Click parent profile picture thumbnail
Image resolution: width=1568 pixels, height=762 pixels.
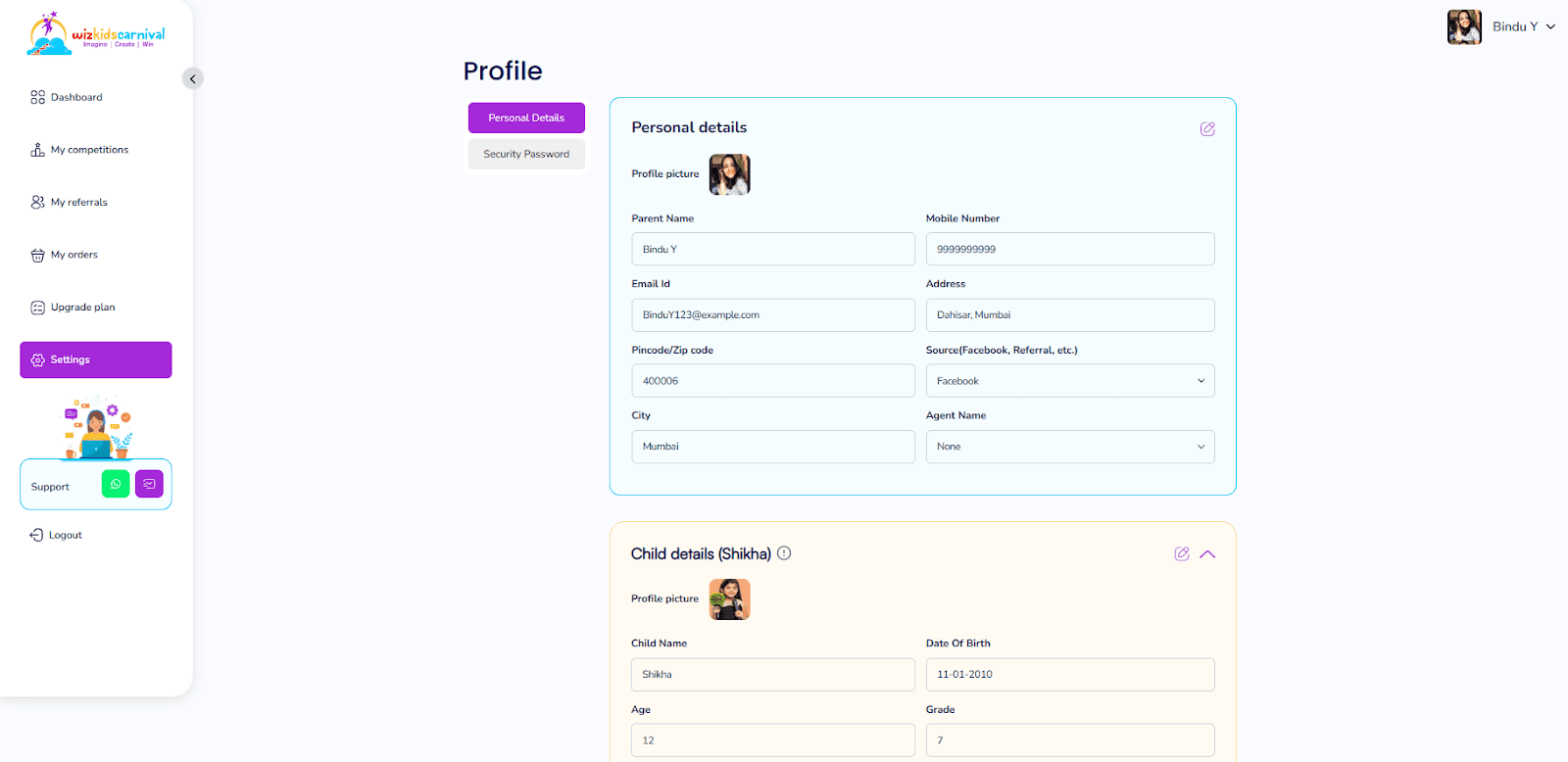pos(729,174)
